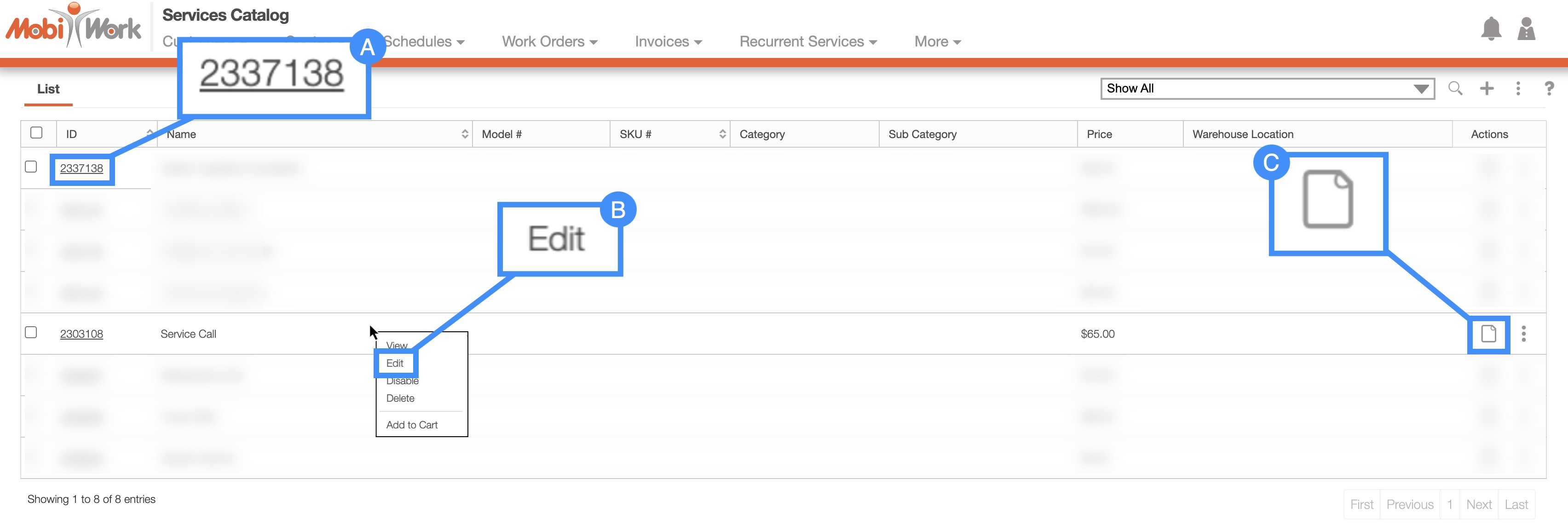Click the search magnifier icon
The image size is (1568, 531).
[1455, 88]
